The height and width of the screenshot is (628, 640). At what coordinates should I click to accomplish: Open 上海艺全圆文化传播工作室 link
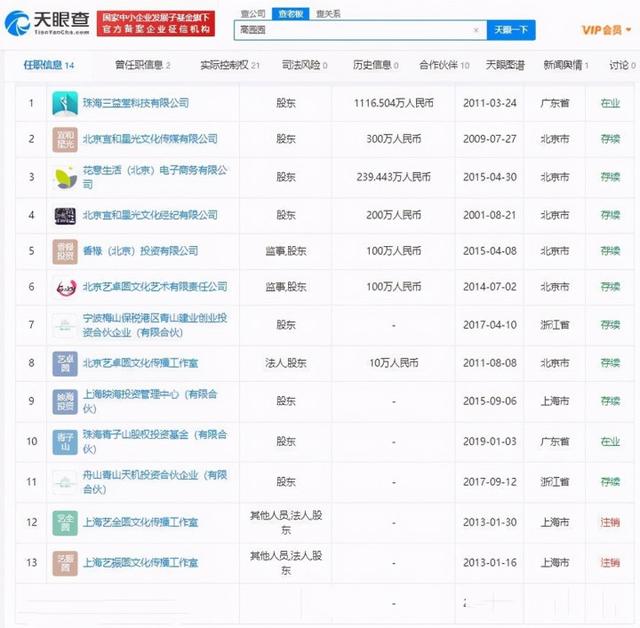pos(140,522)
